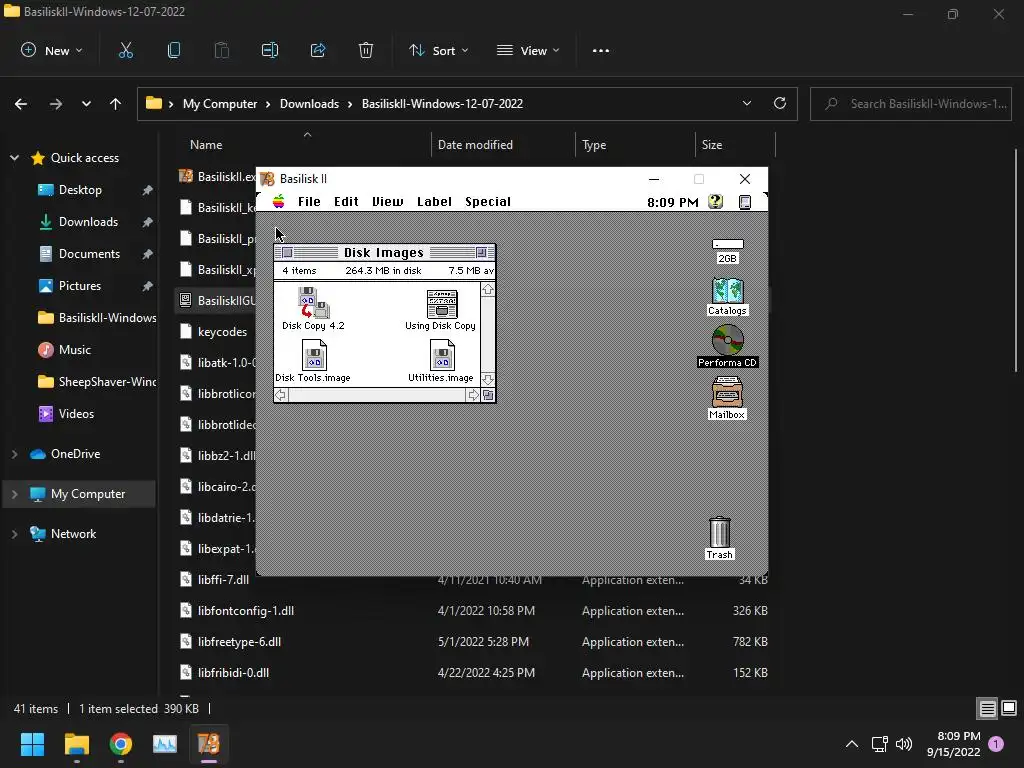Viewport: 1024px width, 768px height.
Task: Select the 2GB disk icon on Mac desktop
Action: click(728, 245)
